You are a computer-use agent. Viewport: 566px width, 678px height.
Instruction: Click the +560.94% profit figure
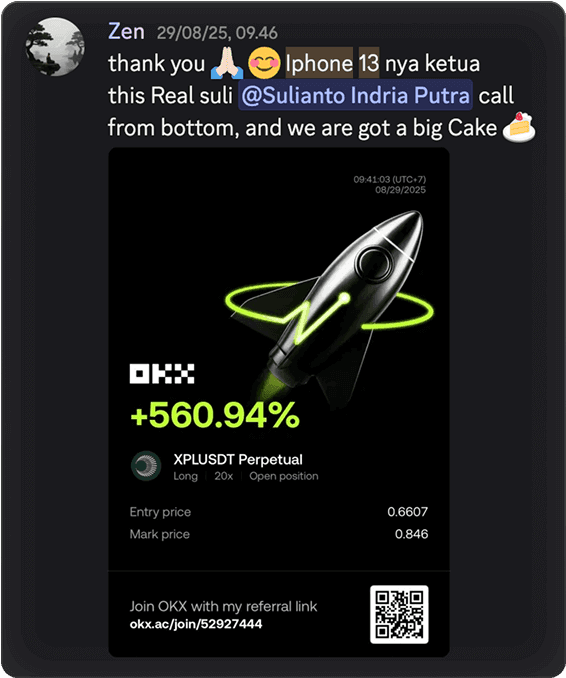point(214,414)
